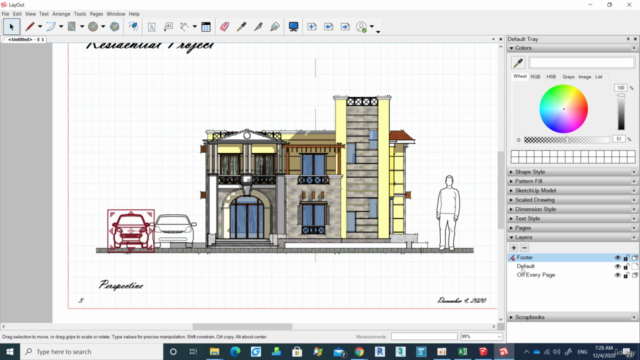Select the Offset tool
This screenshot has width=640, height=360.
133,27
